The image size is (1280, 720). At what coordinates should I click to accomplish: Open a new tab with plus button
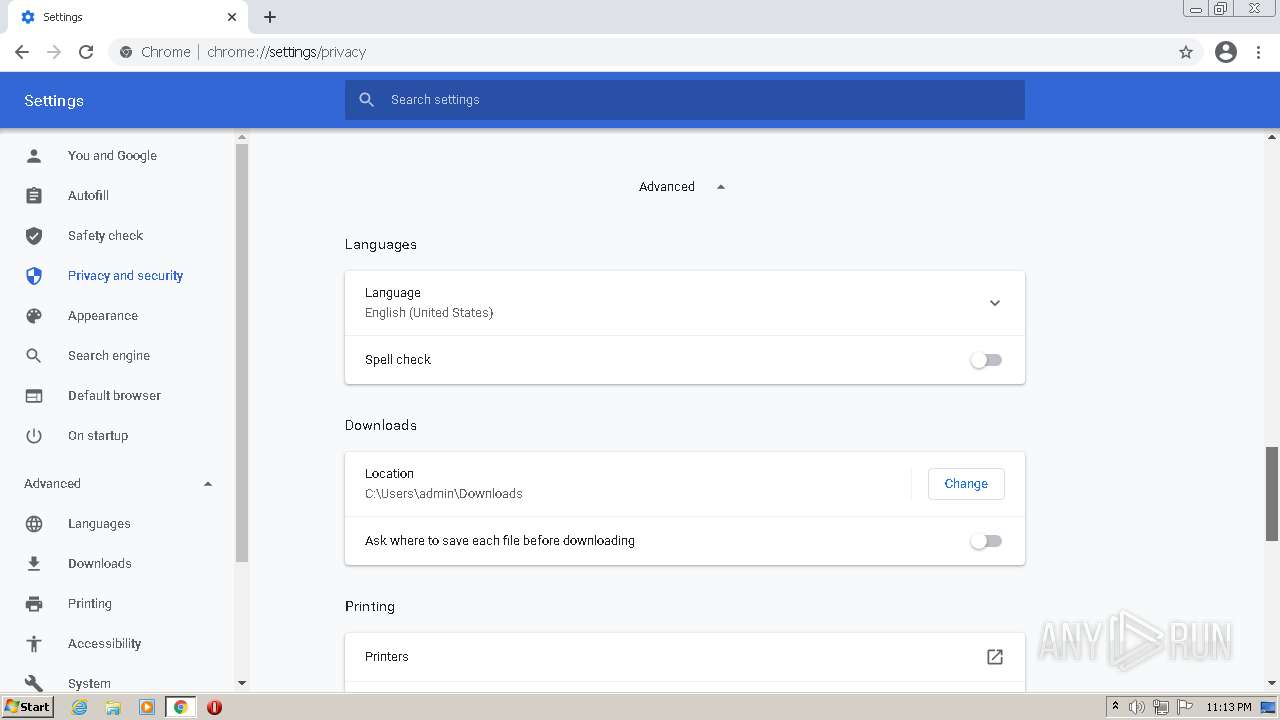tap(270, 17)
